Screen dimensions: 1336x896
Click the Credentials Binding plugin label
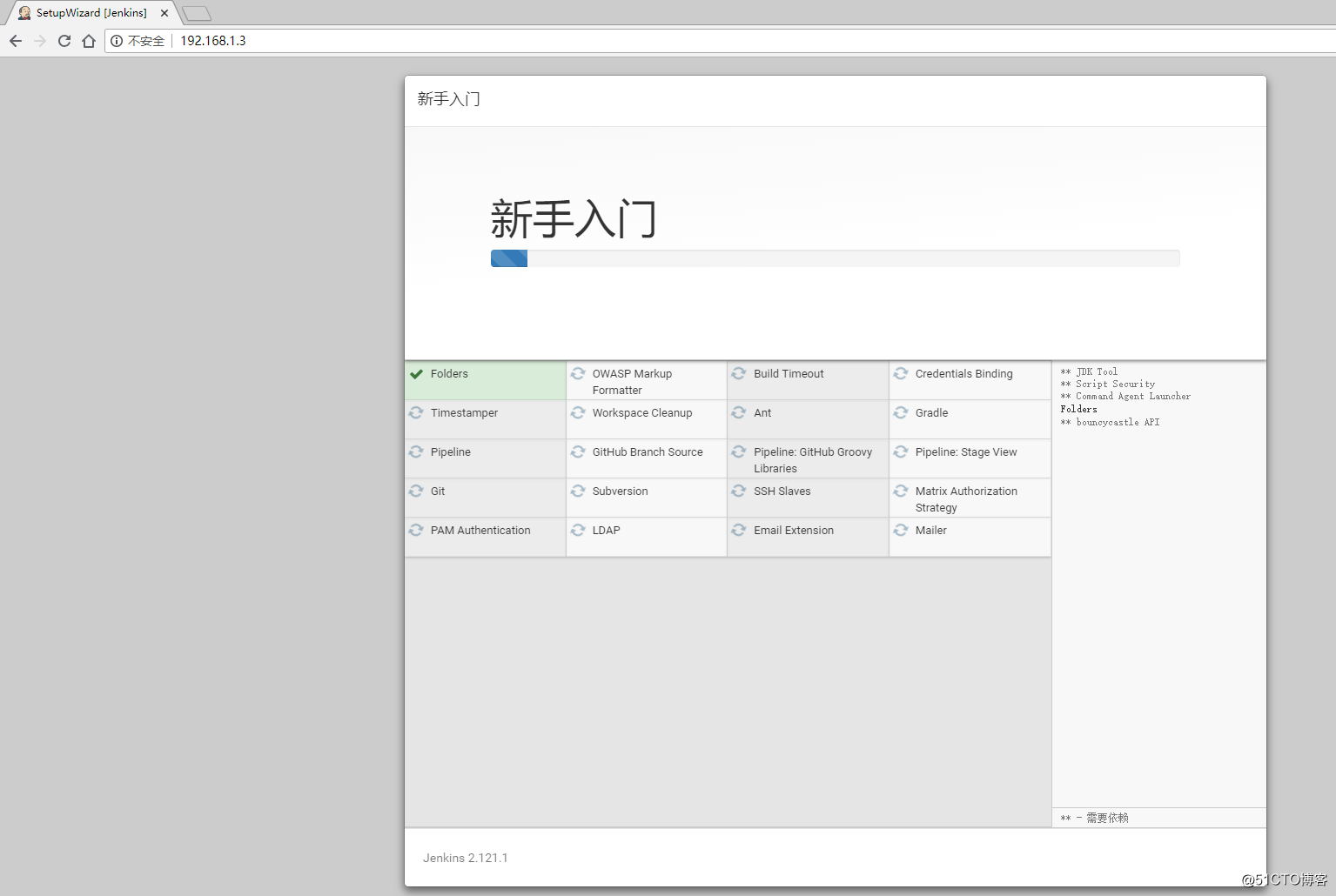pos(963,374)
